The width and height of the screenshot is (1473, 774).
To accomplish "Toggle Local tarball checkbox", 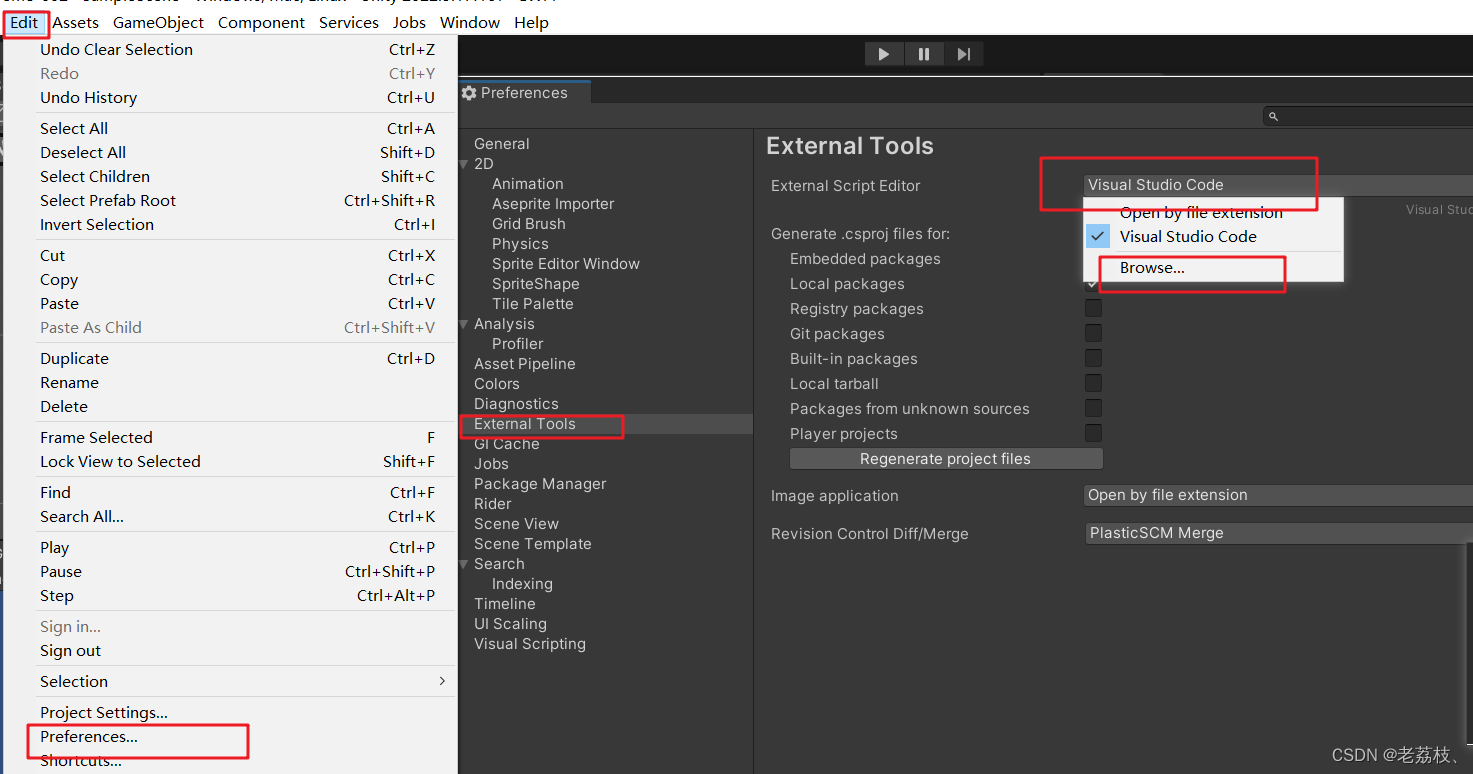I will pos(1094,384).
